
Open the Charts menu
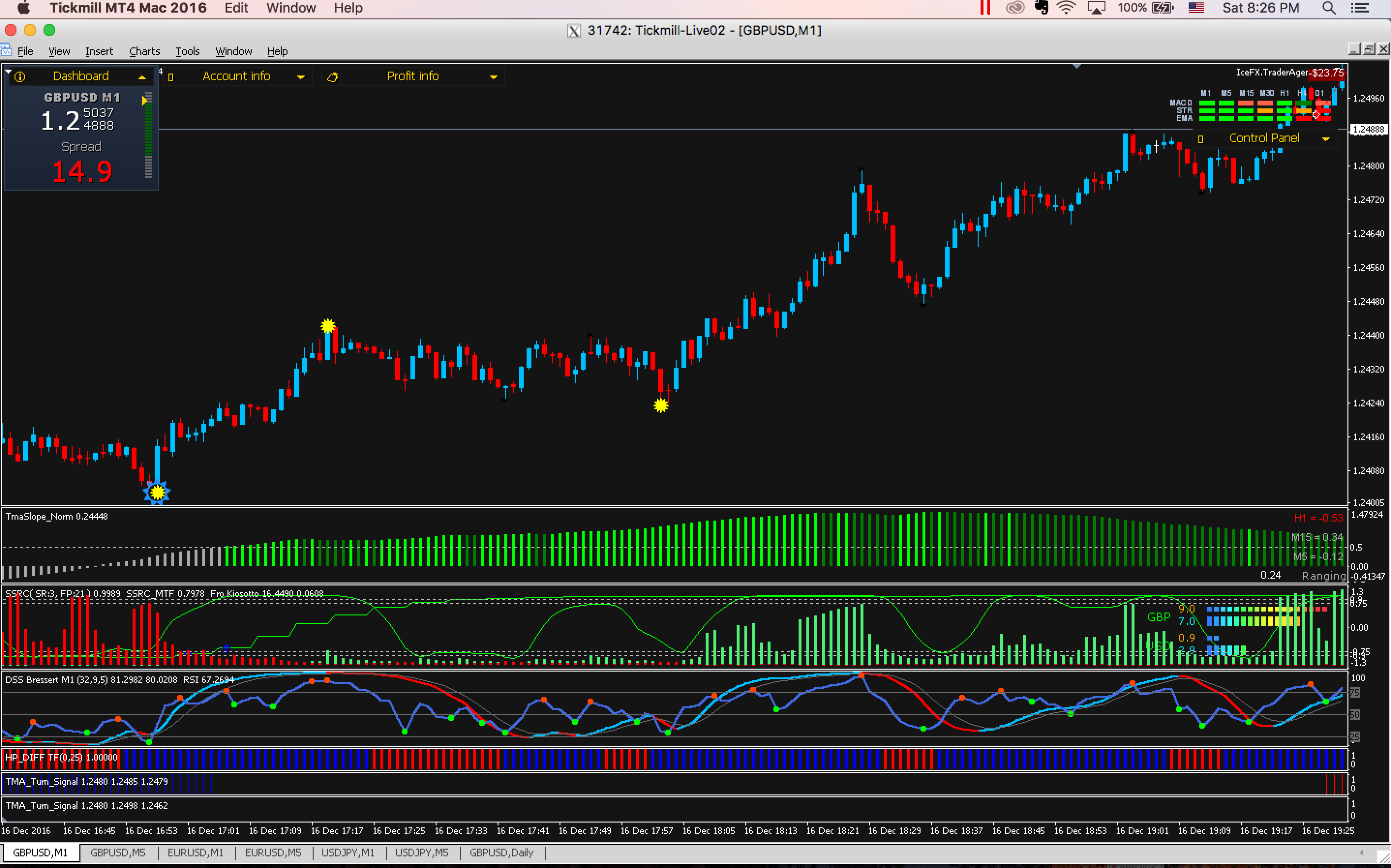click(x=144, y=51)
